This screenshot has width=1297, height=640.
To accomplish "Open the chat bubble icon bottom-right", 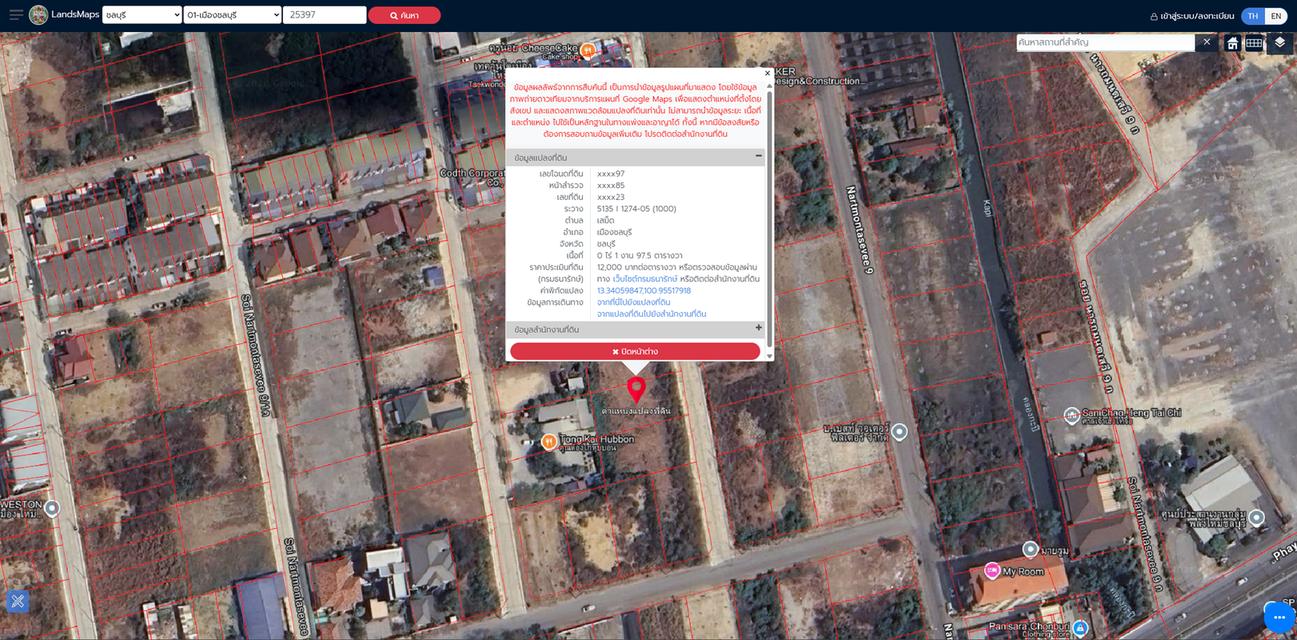I will (1277, 617).
